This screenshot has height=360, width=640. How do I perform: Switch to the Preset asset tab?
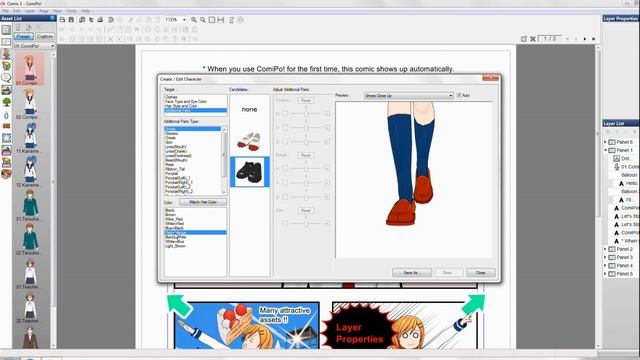coord(23,36)
